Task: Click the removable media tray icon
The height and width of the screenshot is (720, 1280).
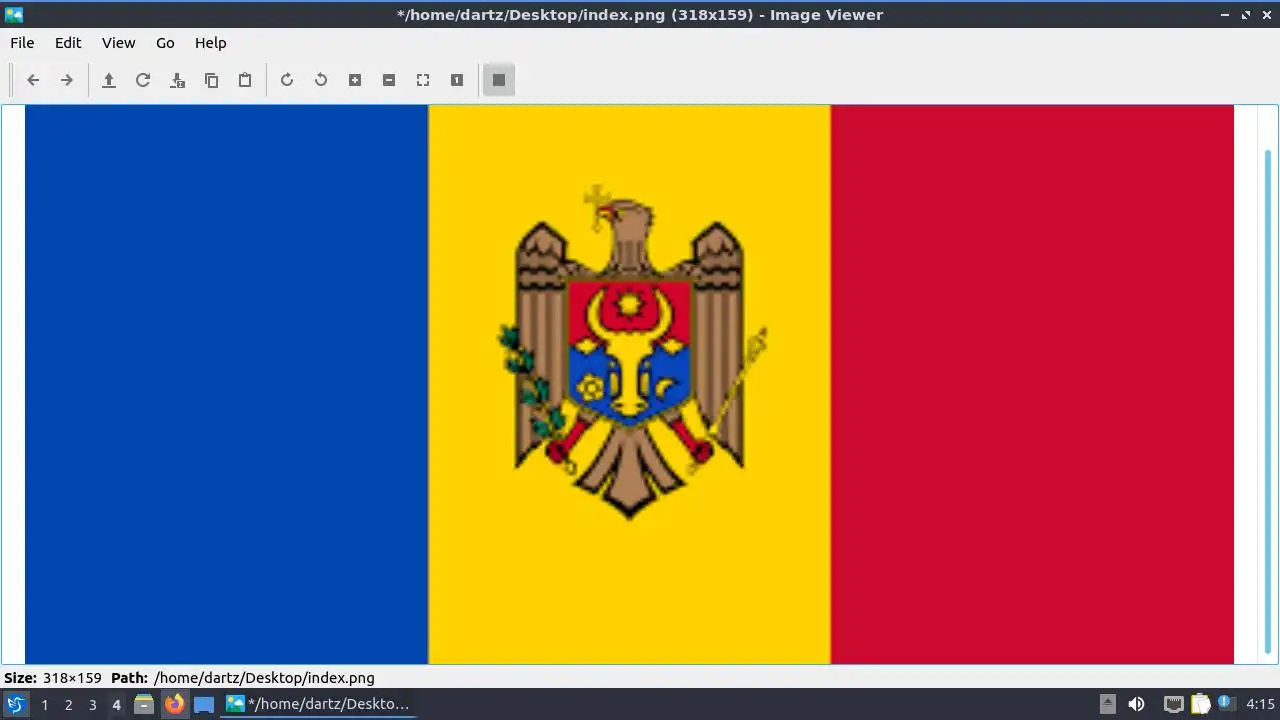Action: (1107, 704)
